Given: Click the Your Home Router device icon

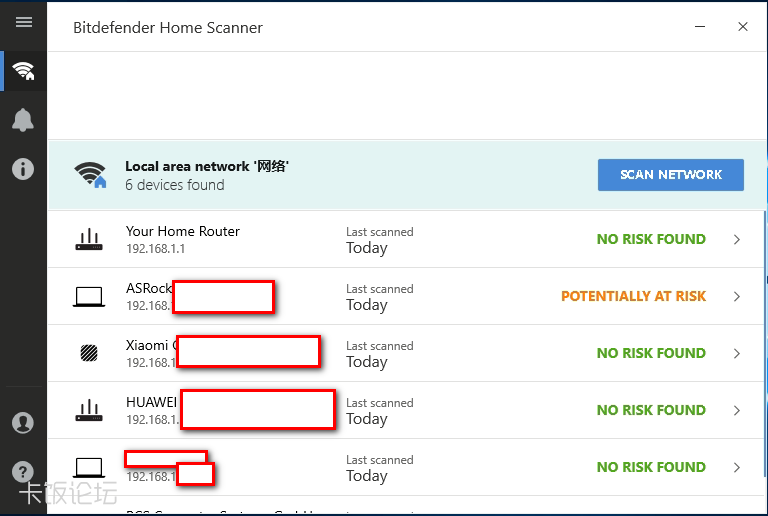Looking at the screenshot, I should (x=89, y=239).
